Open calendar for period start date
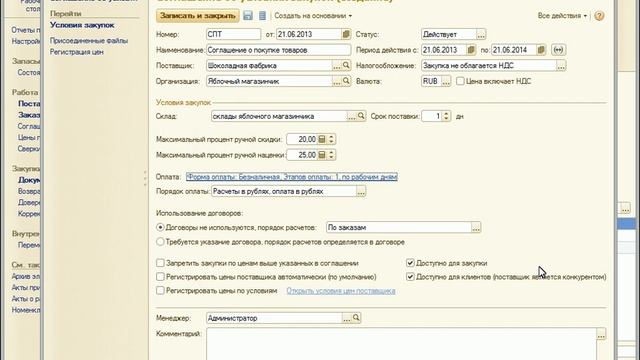 (471, 50)
